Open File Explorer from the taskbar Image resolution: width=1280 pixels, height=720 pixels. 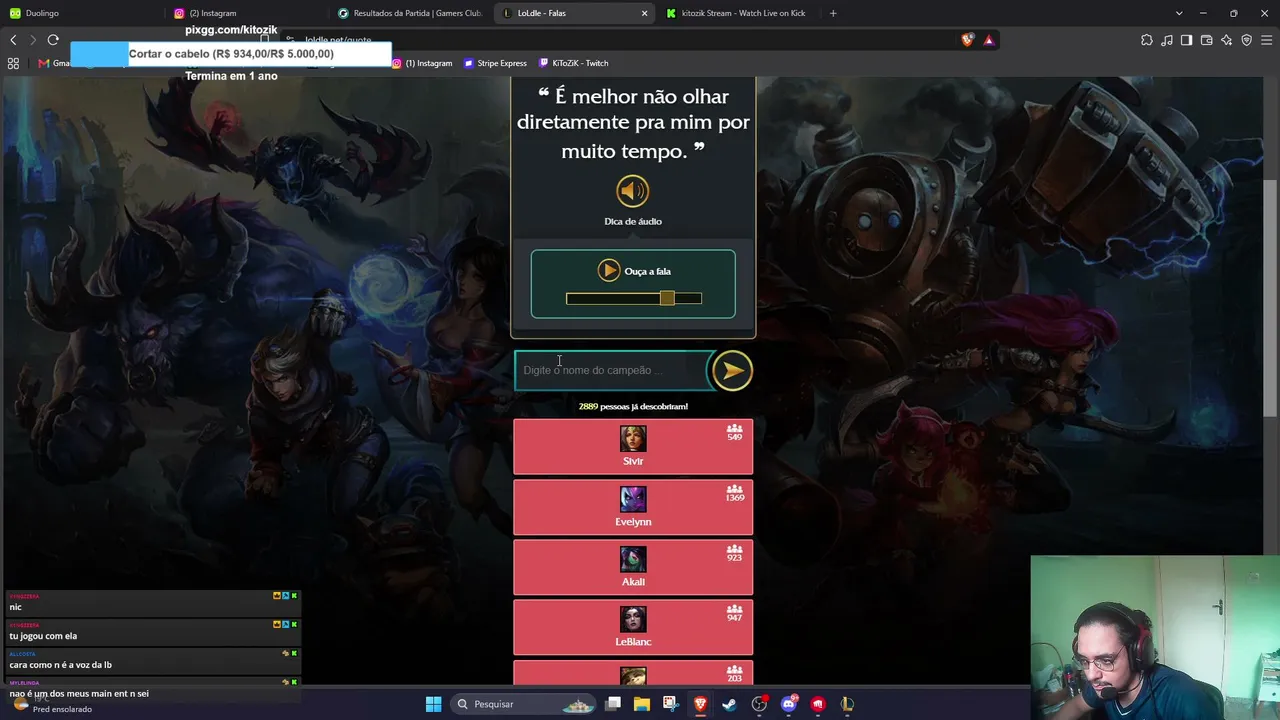tap(642, 704)
